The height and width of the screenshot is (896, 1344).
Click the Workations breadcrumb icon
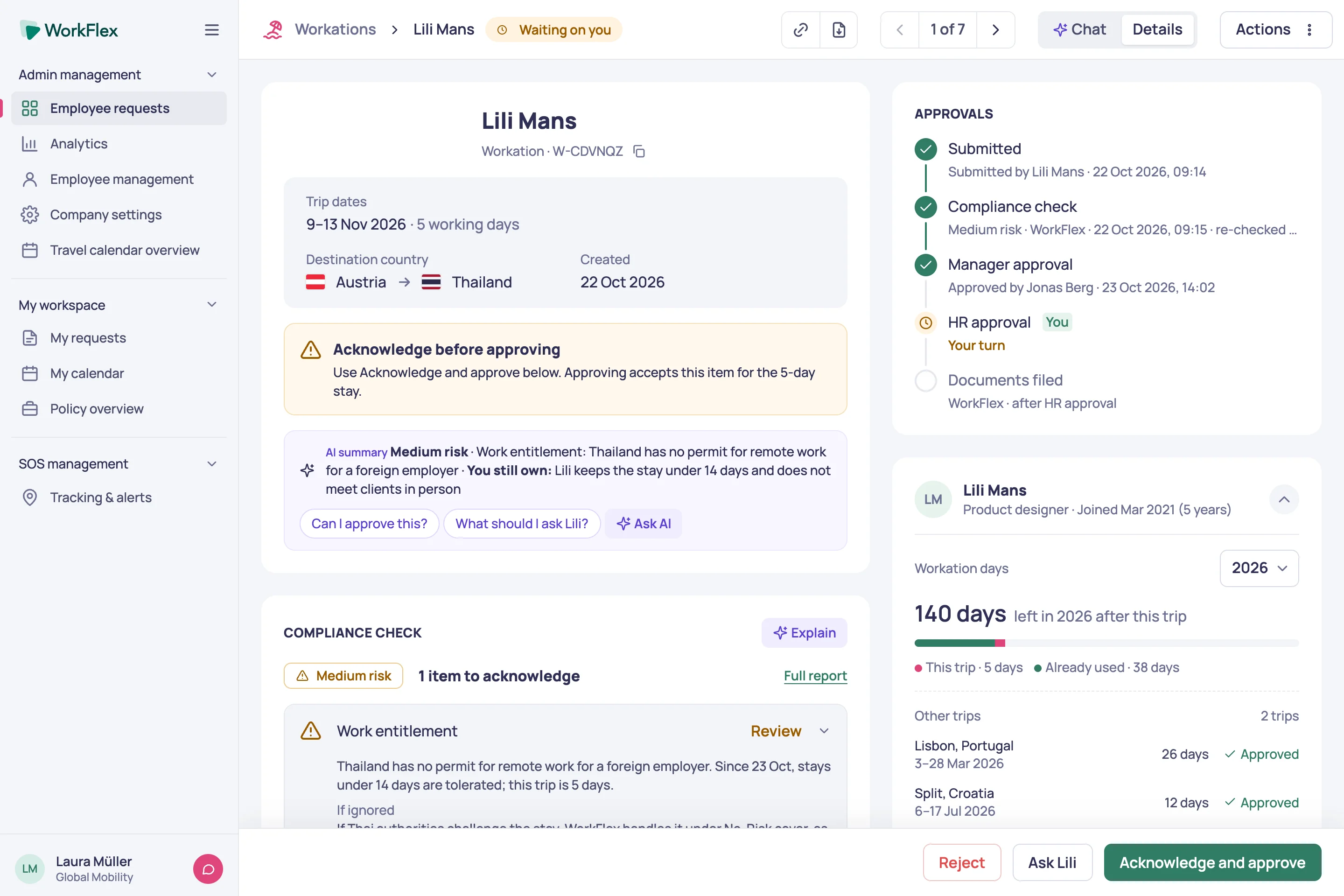click(x=273, y=30)
